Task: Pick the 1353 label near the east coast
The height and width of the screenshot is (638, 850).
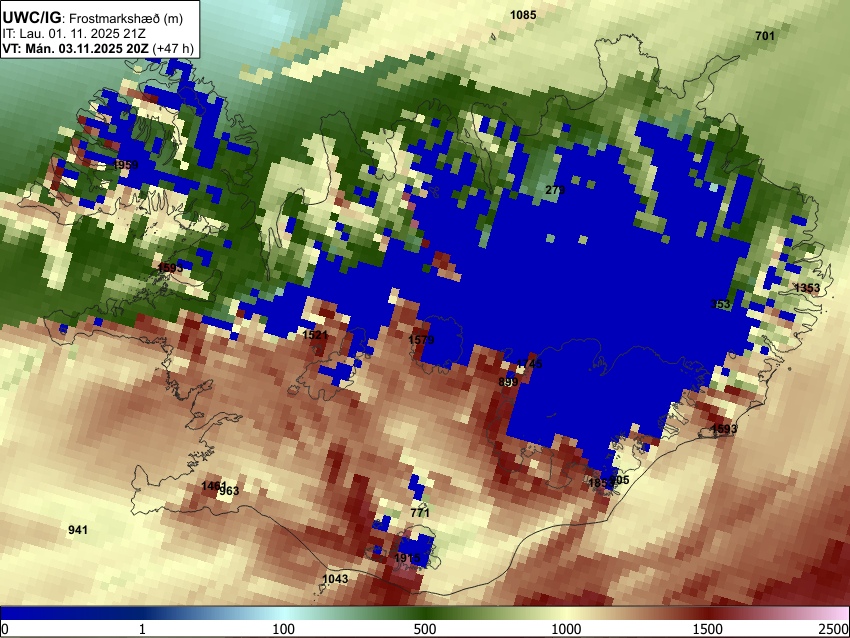Action: (807, 287)
